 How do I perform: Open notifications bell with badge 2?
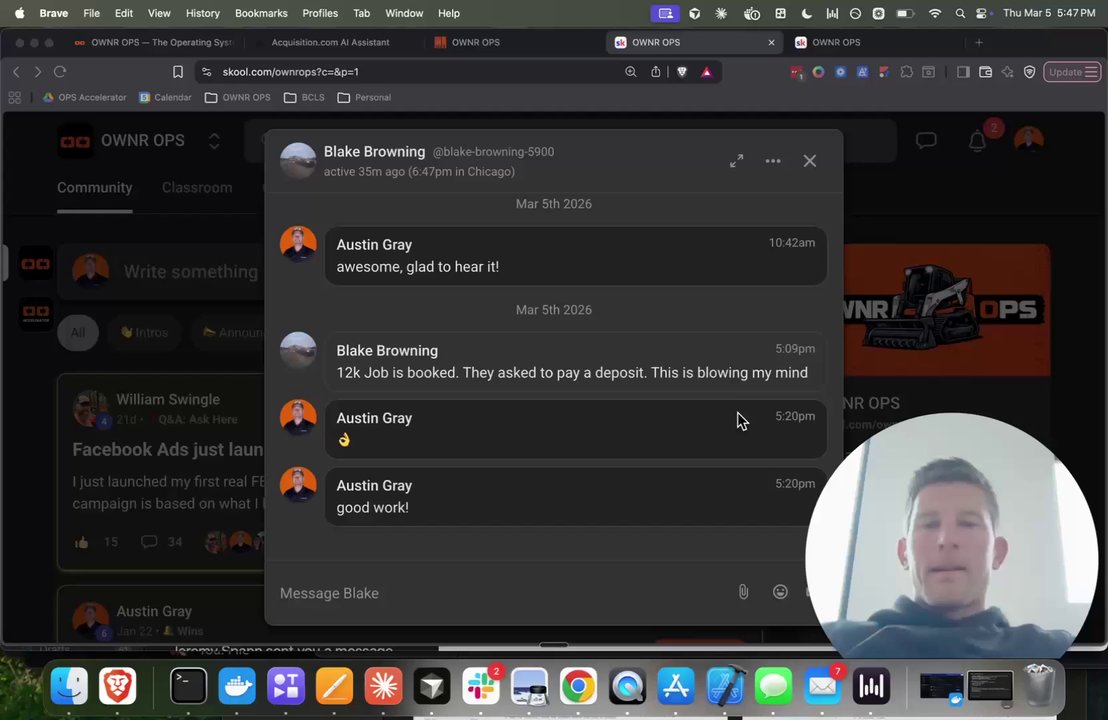[x=977, y=141]
